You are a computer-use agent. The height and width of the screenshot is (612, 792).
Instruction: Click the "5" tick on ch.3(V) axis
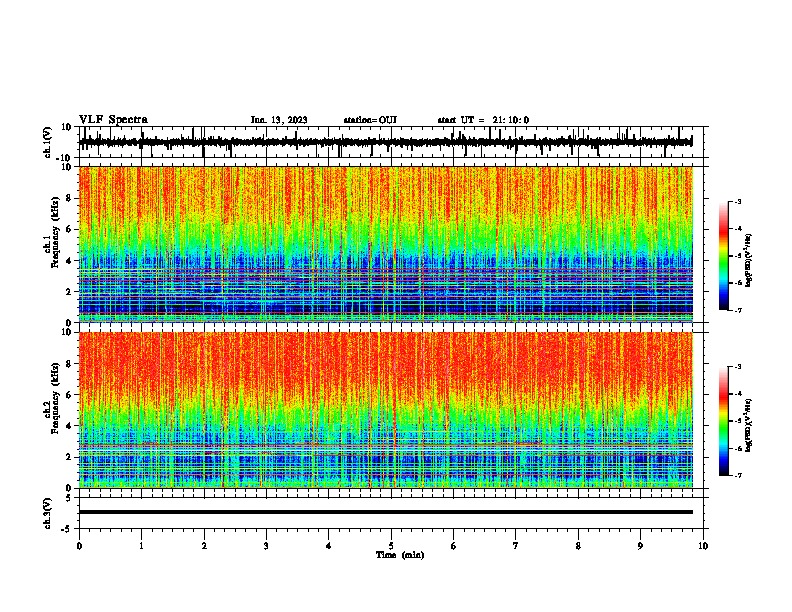(x=69, y=498)
